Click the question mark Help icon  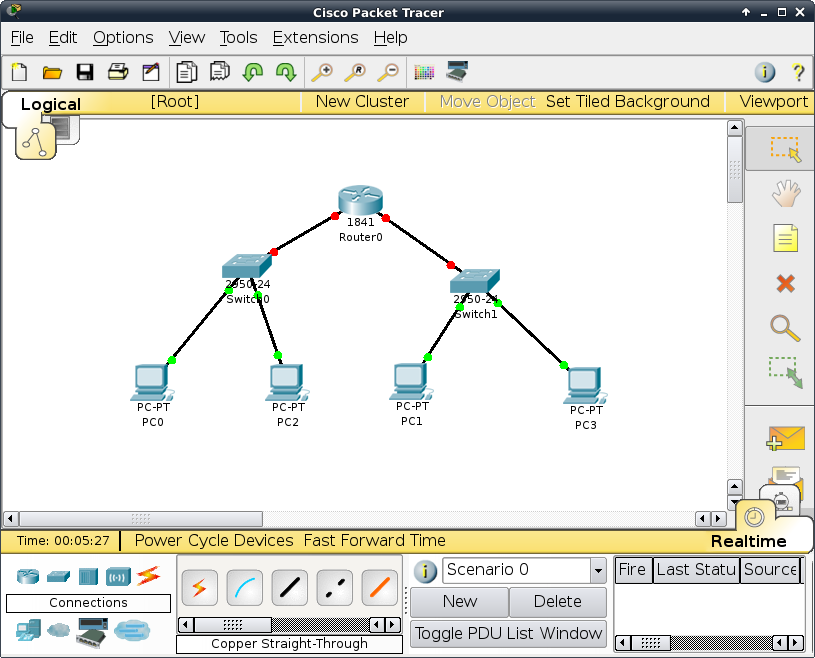coord(798,72)
